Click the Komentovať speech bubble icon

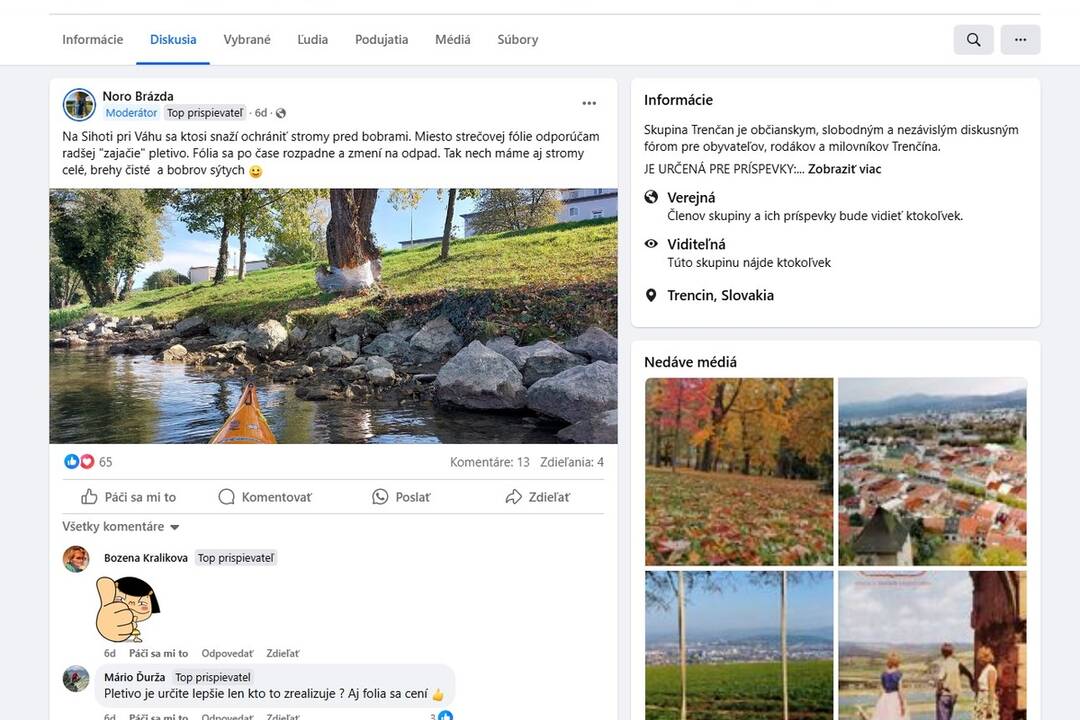point(226,496)
